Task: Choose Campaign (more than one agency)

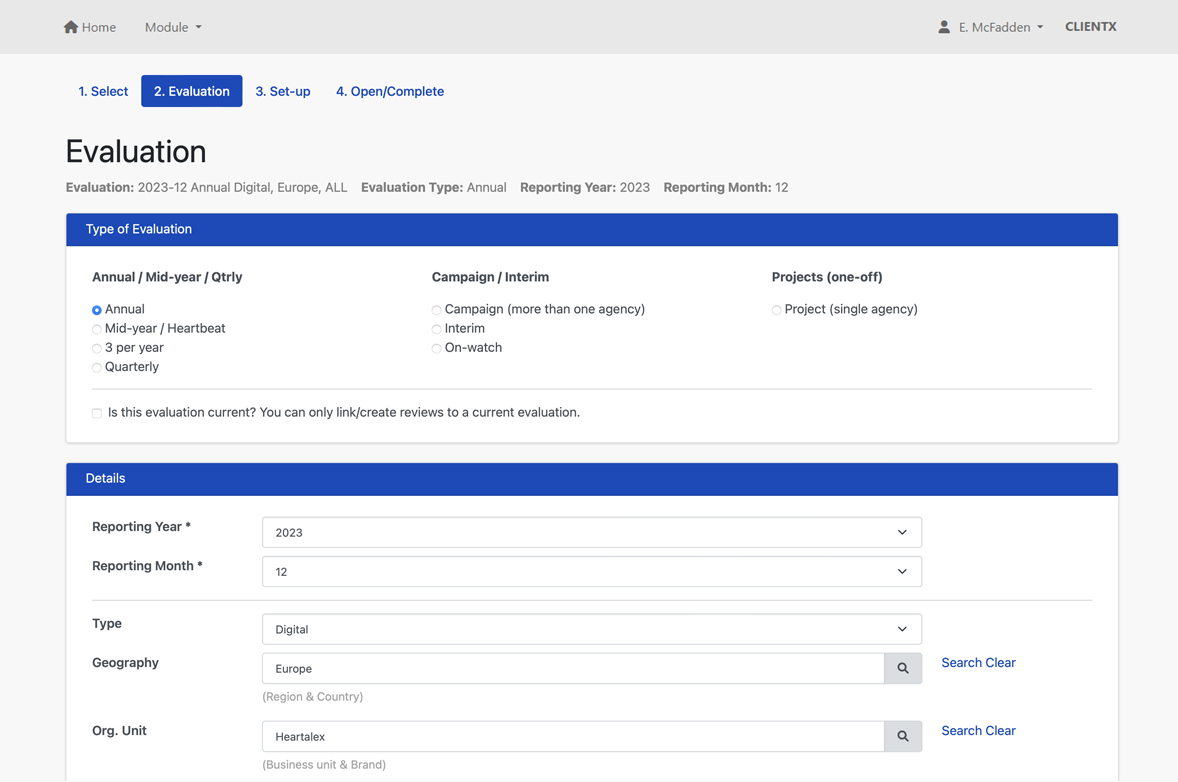Action: pos(436,310)
